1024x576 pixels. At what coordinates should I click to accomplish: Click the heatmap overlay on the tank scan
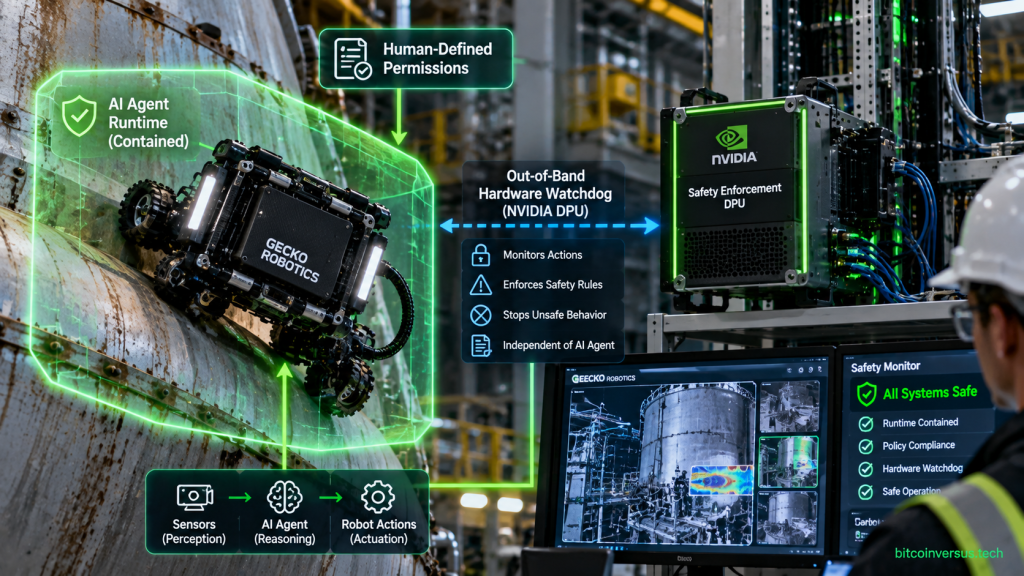721,479
